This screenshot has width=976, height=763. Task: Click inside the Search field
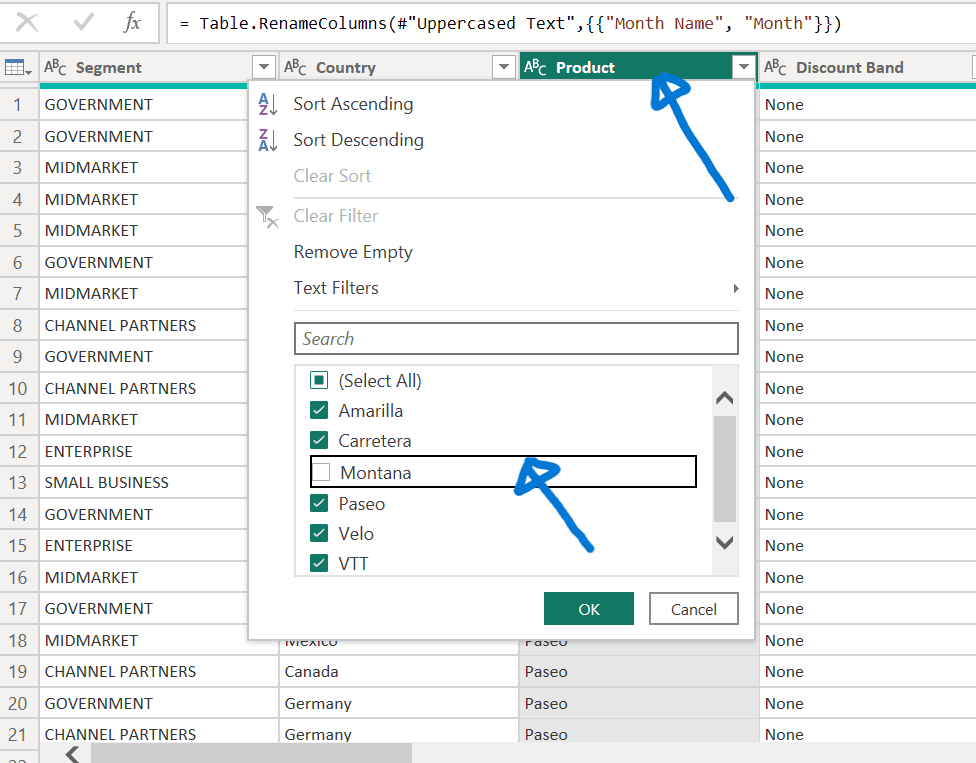click(x=516, y=338)
